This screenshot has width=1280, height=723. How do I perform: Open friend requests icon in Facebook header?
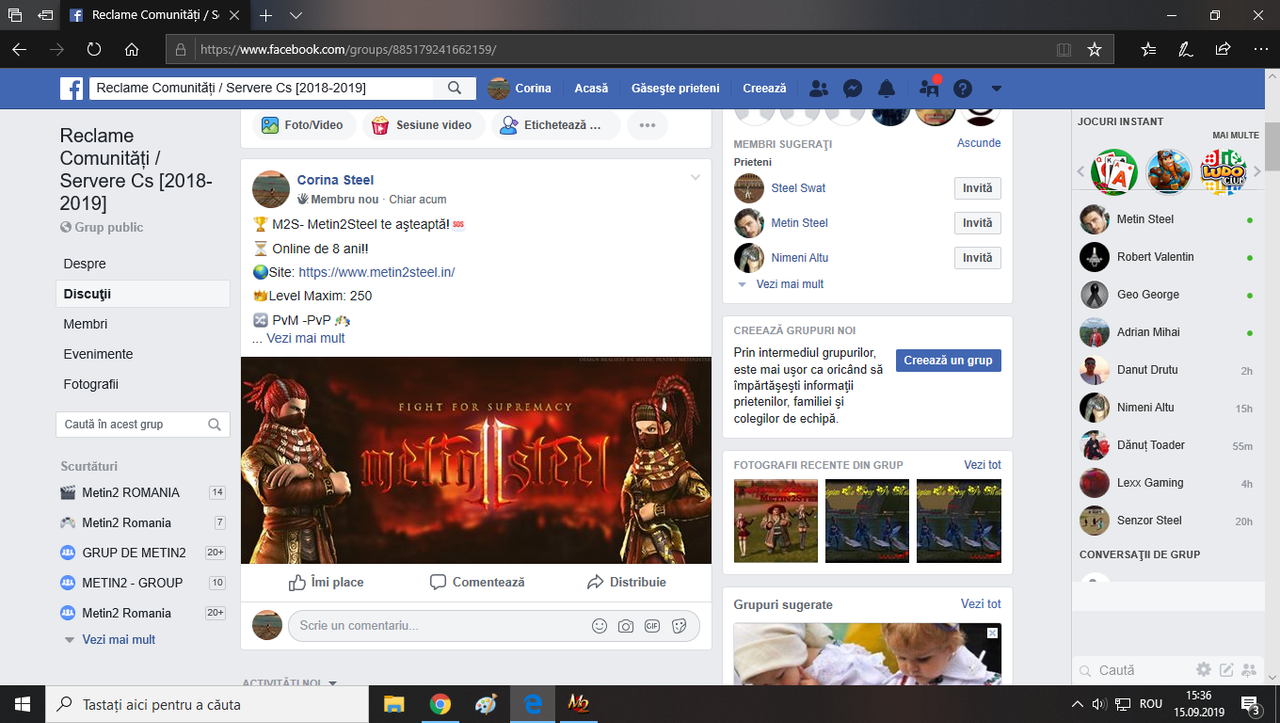click(819, 88)
